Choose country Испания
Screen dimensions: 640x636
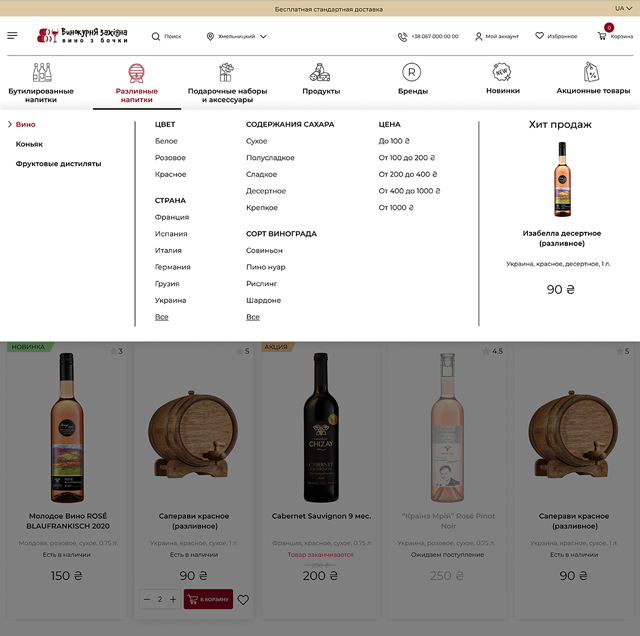click(171, 234)
